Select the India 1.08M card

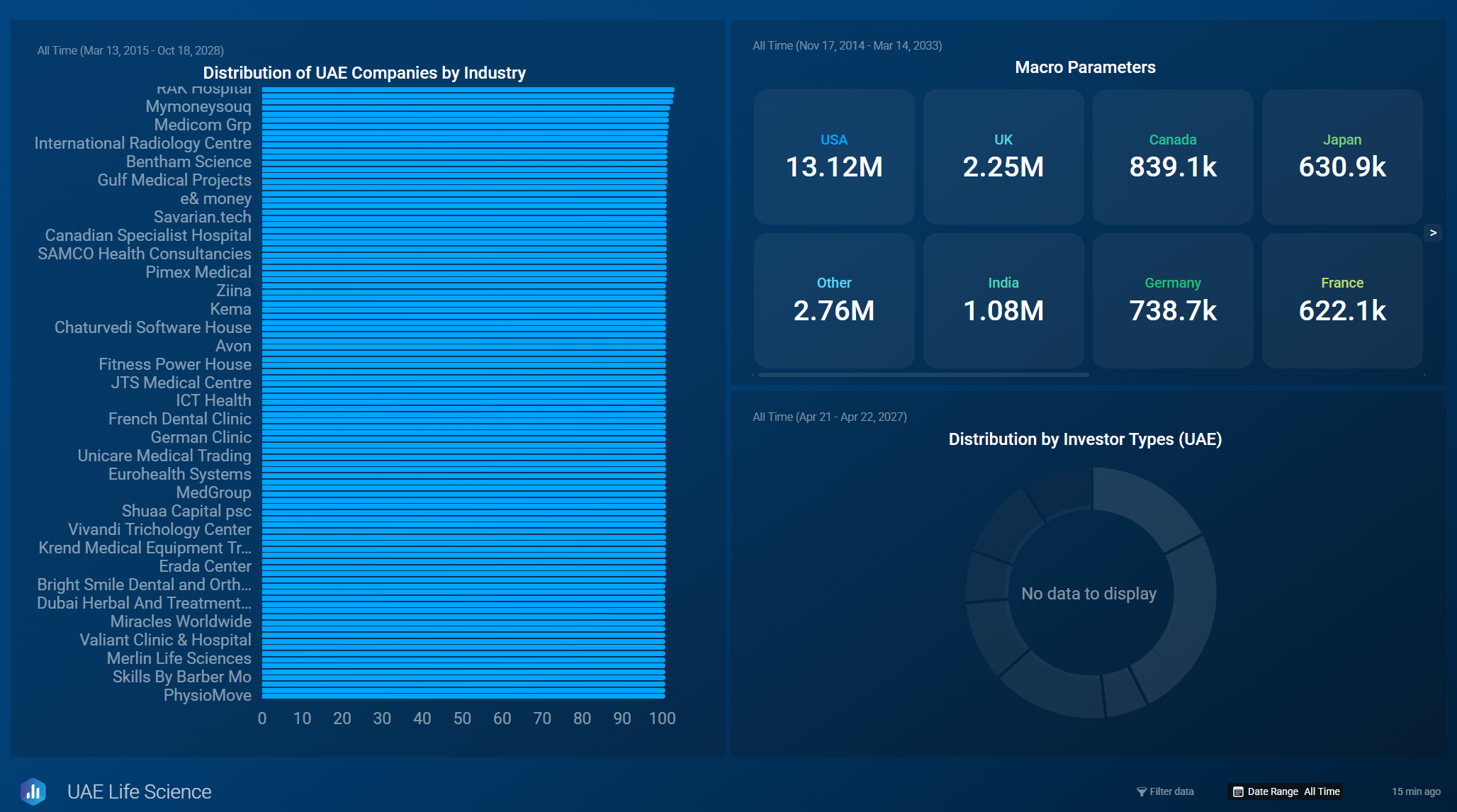pos(1003,300)
